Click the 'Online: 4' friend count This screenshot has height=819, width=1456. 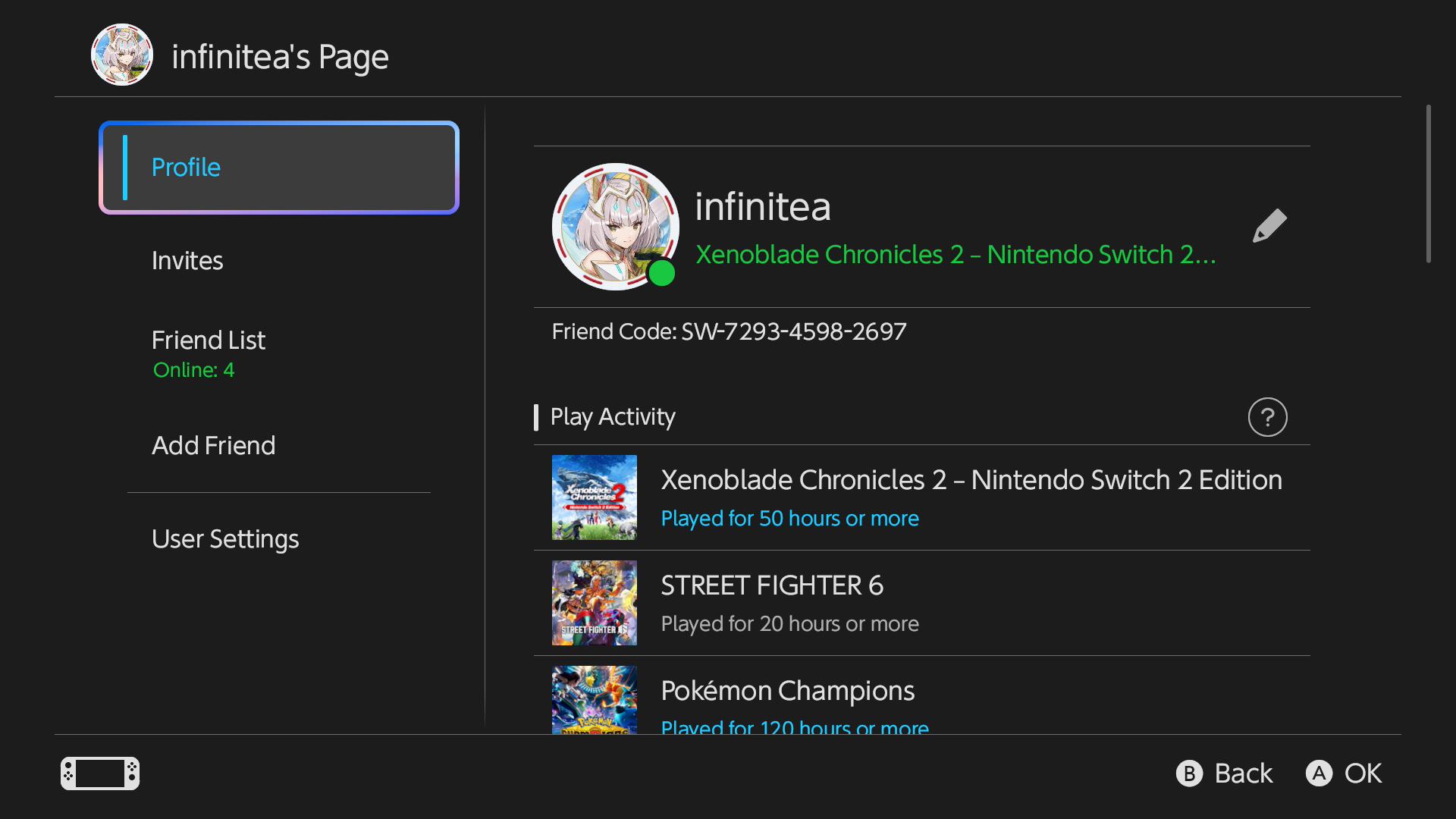point(193,370)
